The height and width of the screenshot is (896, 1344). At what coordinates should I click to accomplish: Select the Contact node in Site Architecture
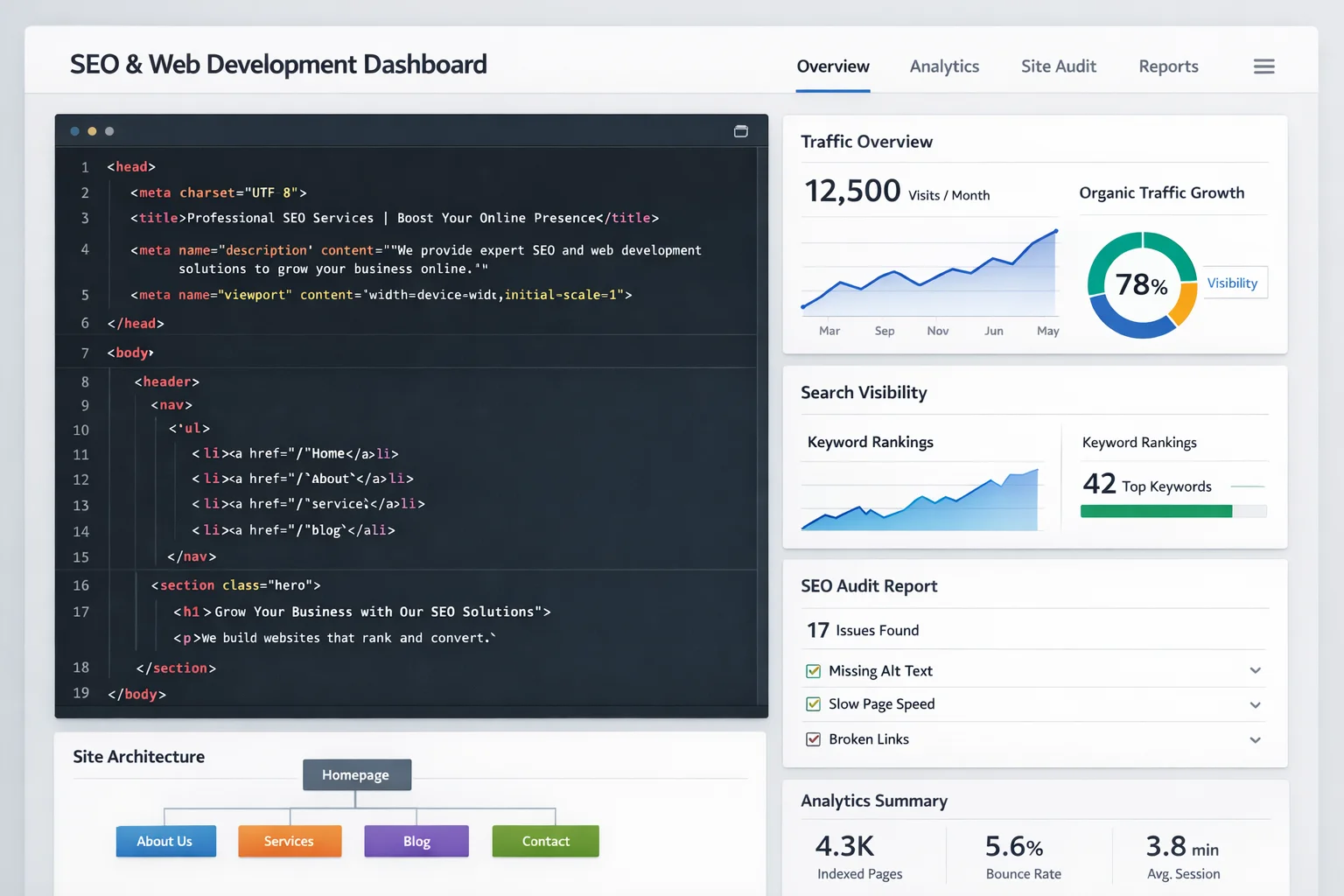(545, 841)
